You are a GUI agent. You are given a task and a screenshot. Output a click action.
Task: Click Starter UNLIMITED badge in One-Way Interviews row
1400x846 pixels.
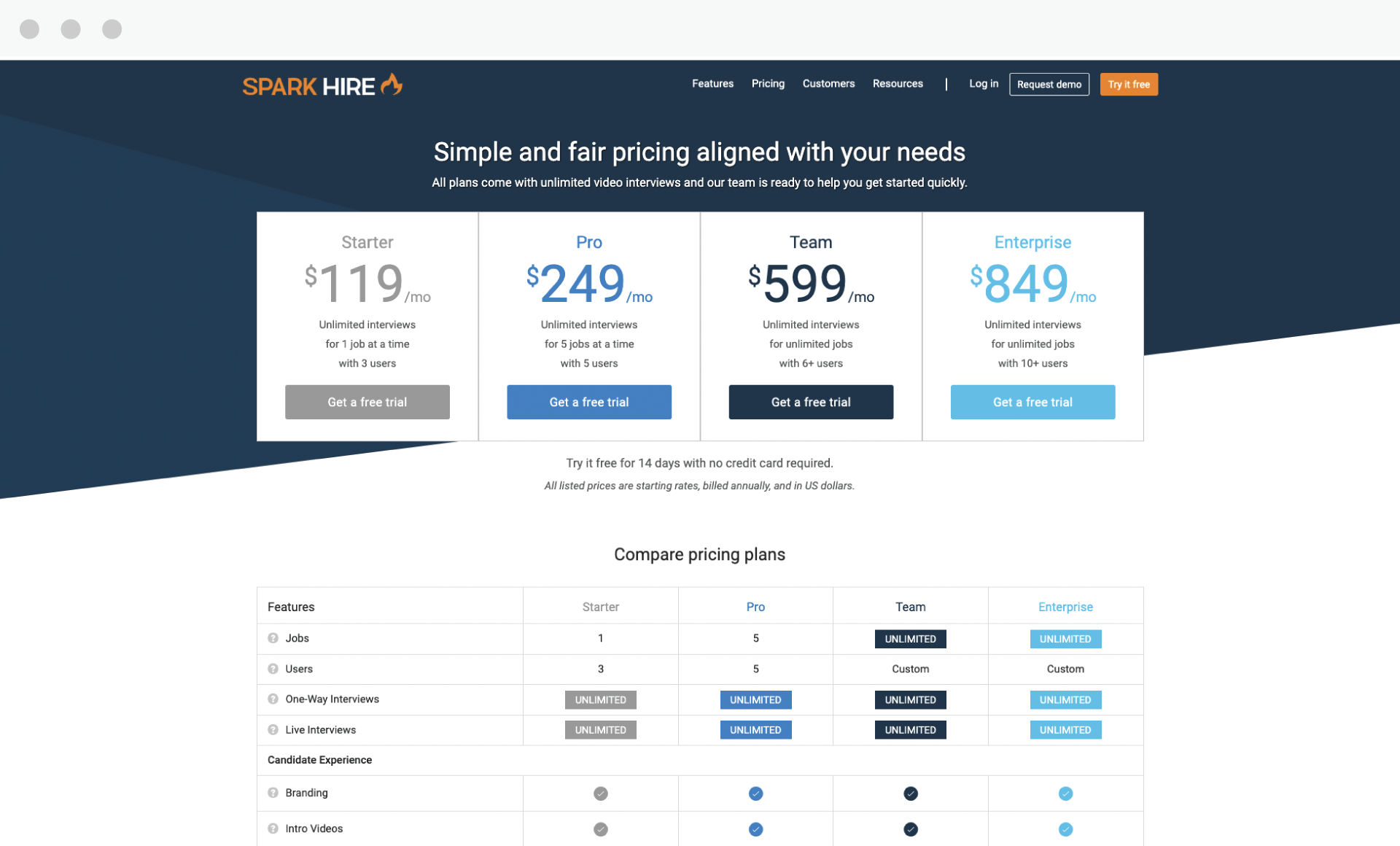601,699
